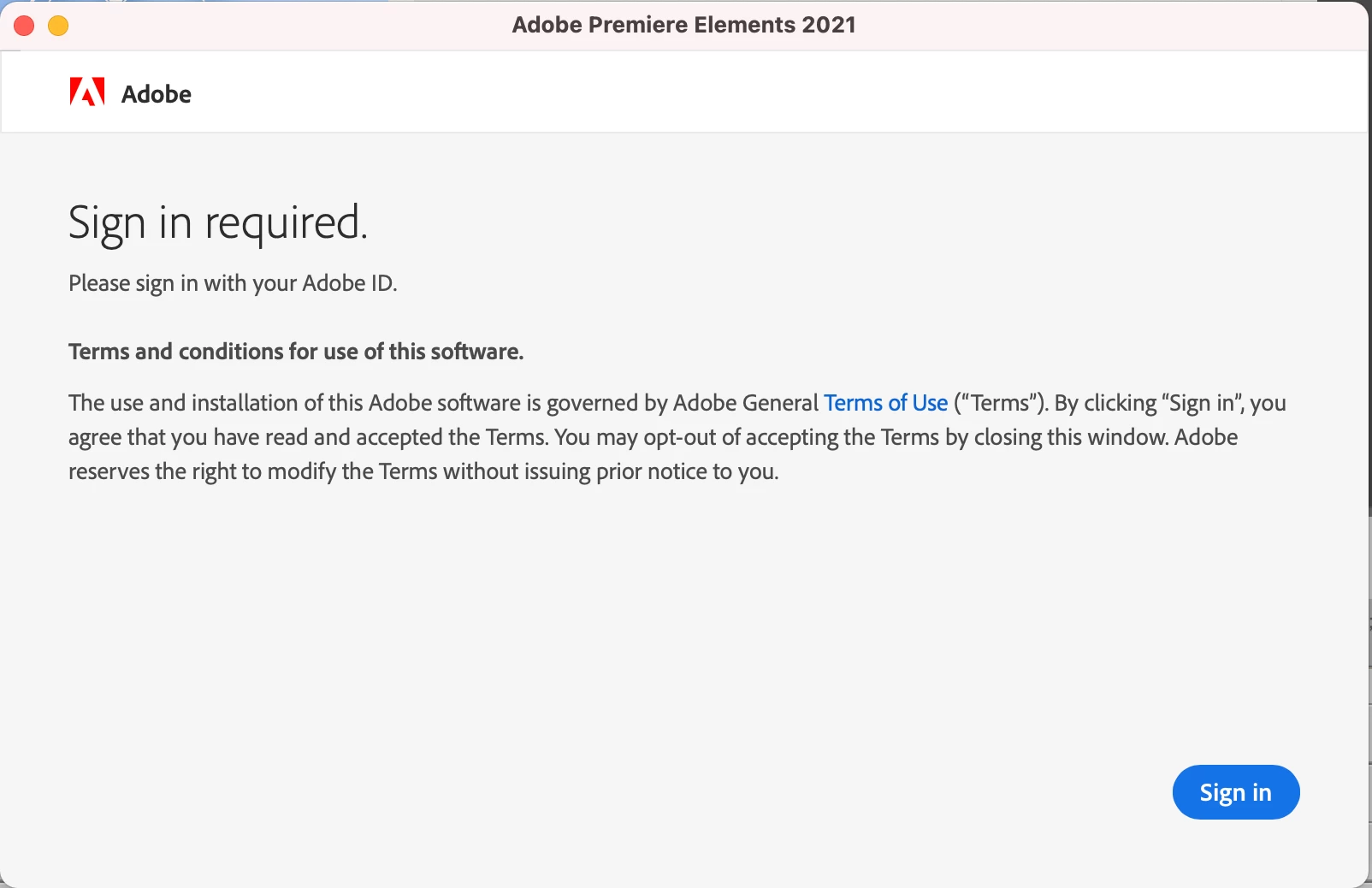The width and height of the screenshot is (1372, 888).
Task: Click the "Sign in required." heading
Action: coord(217,223)
